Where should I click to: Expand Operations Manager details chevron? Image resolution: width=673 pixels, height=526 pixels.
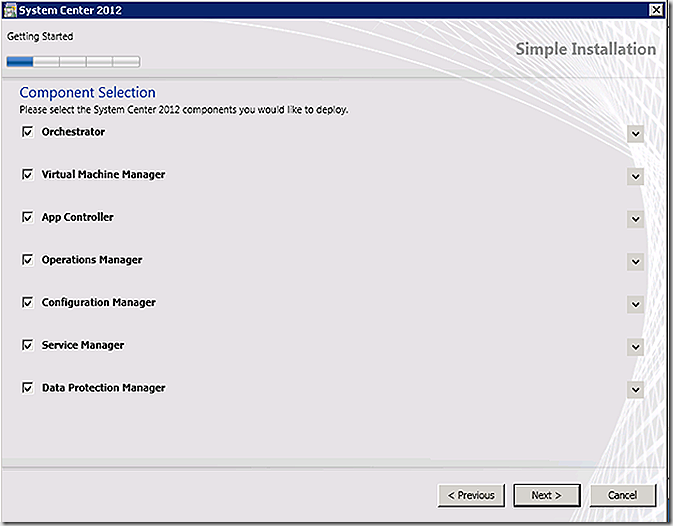click(x=635, y=262)
